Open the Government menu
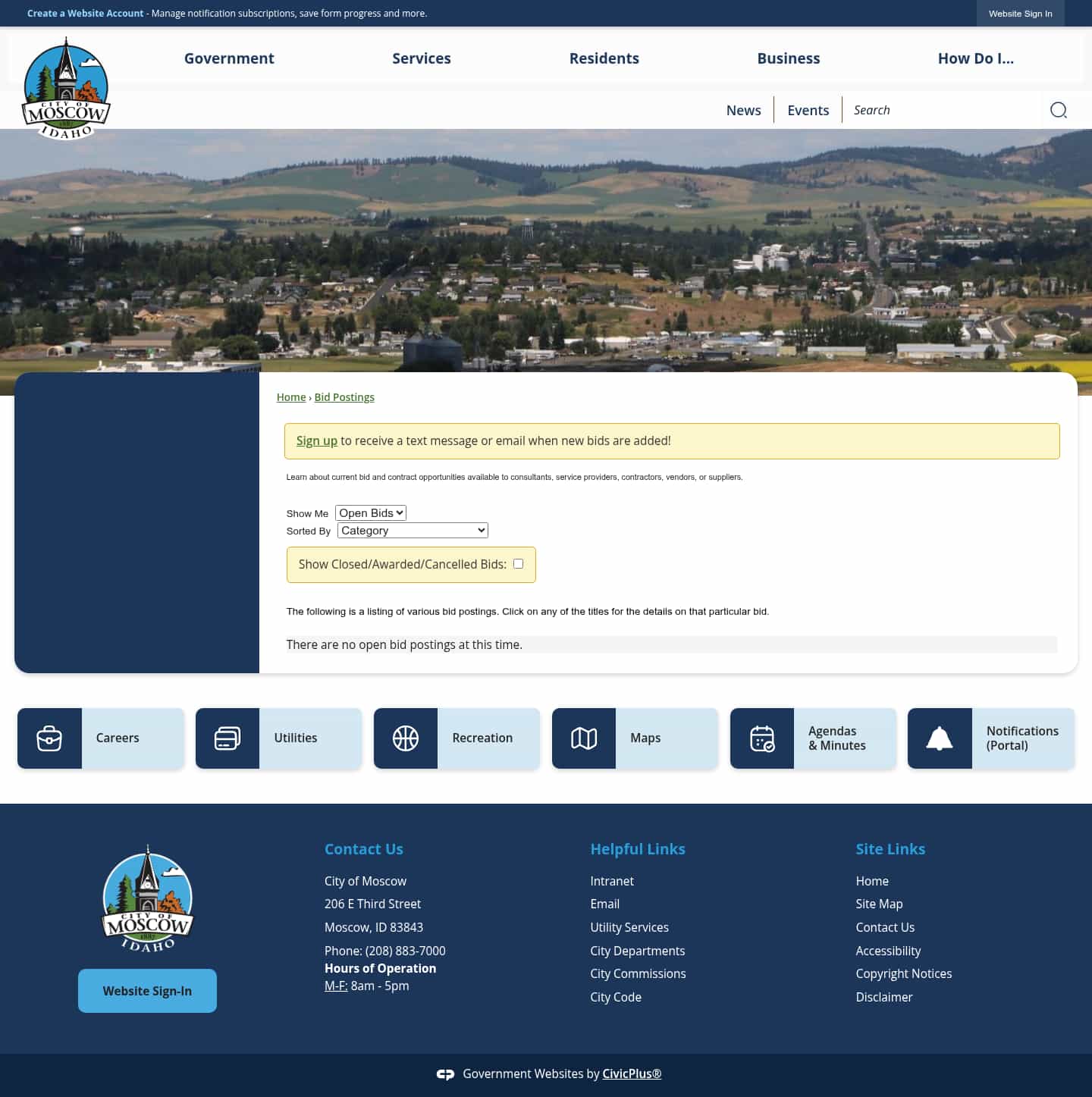Viewport: 1092px width, 1097px height. point(229,58)
